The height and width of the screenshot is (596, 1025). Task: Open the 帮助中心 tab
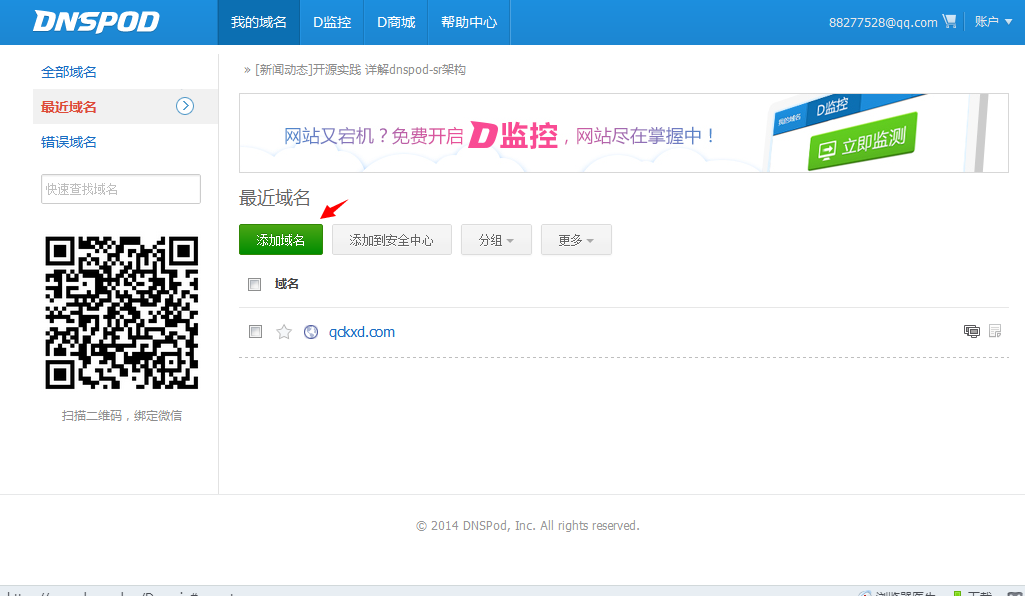click(469, 22)
